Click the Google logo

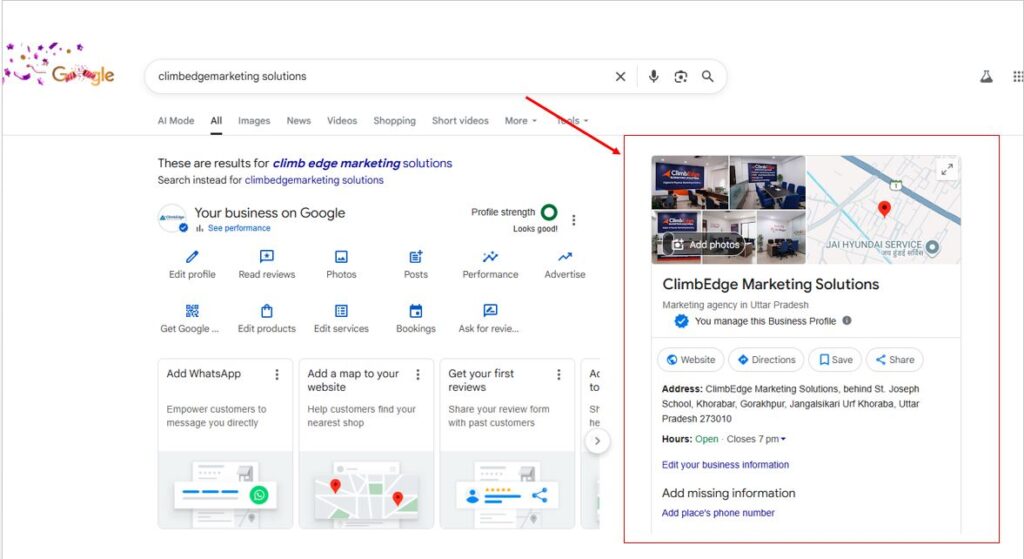coord(83,74)
